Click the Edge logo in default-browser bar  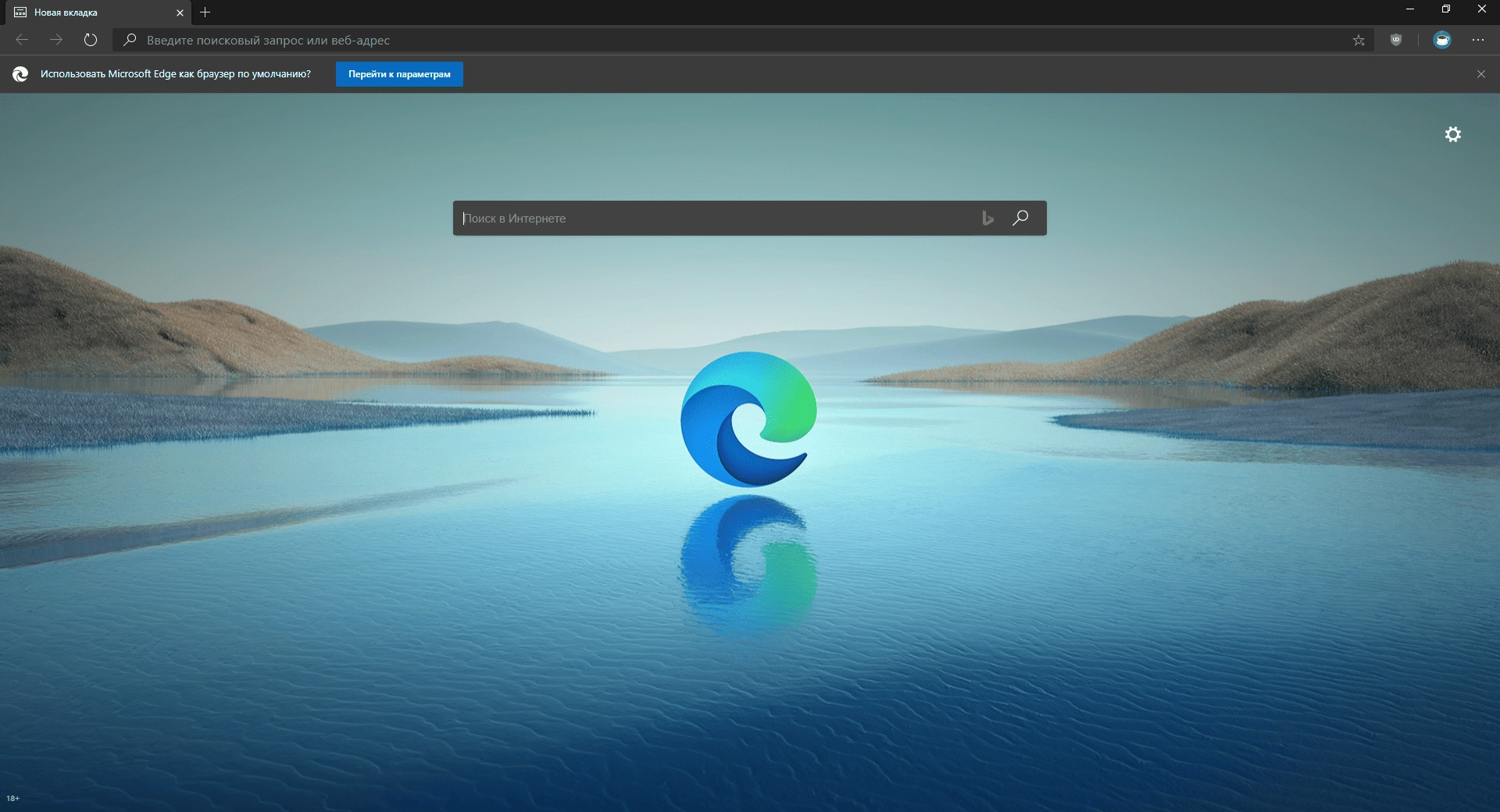click(x=20, y=74)
